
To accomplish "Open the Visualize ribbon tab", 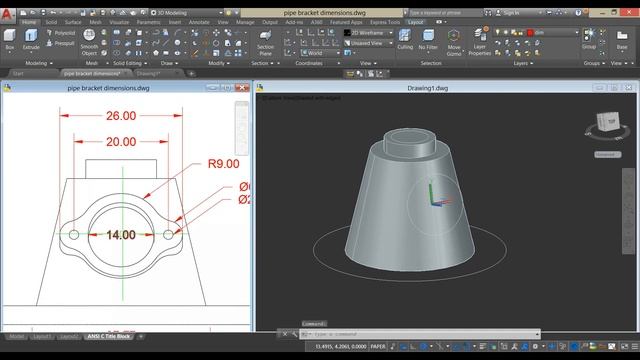I will click(119, 22).
